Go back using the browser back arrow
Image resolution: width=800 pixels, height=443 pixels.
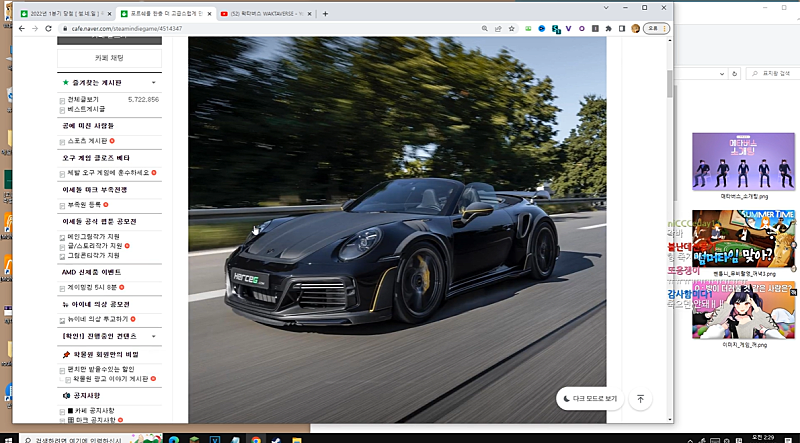21,29
